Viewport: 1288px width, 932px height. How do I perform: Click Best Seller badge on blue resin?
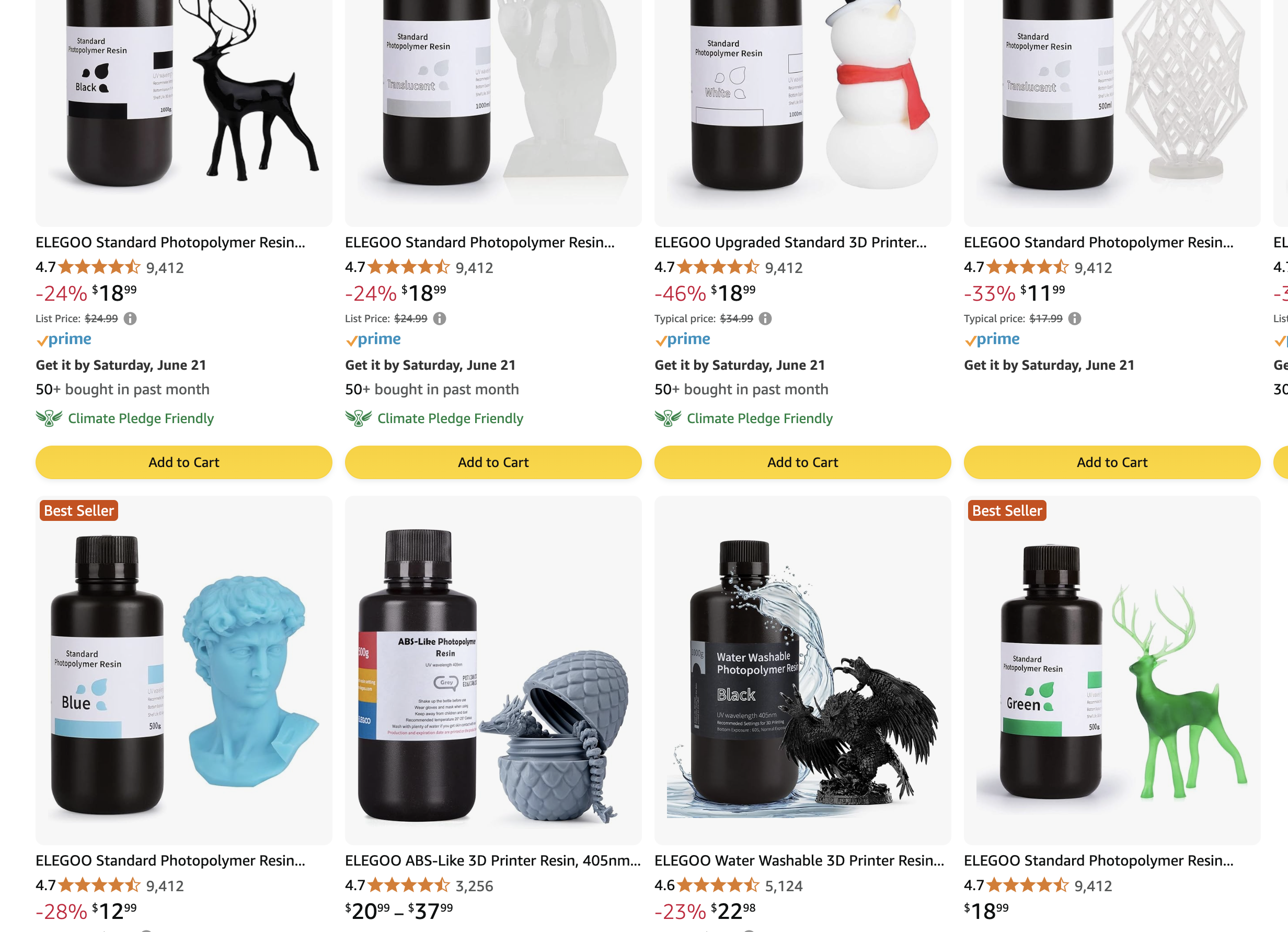coord(79,510)
